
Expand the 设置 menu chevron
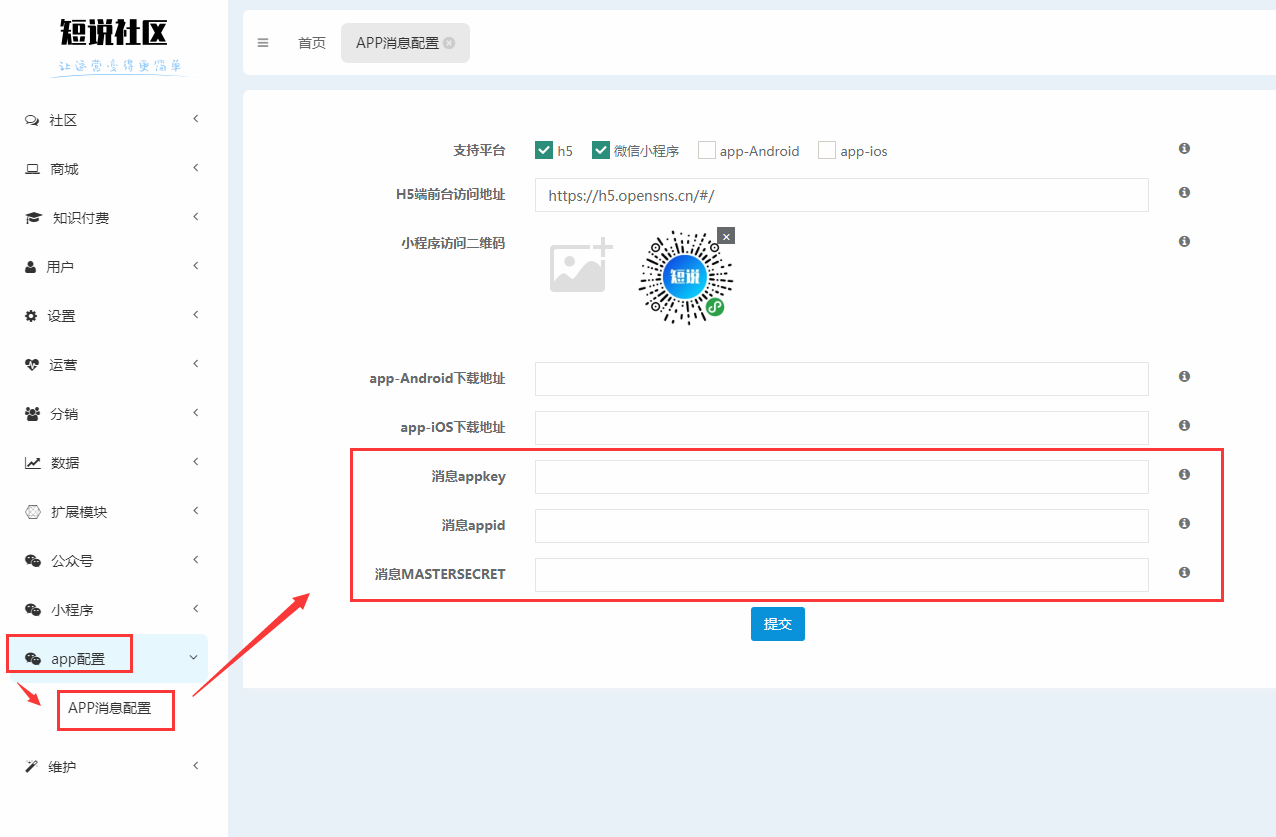196,315
